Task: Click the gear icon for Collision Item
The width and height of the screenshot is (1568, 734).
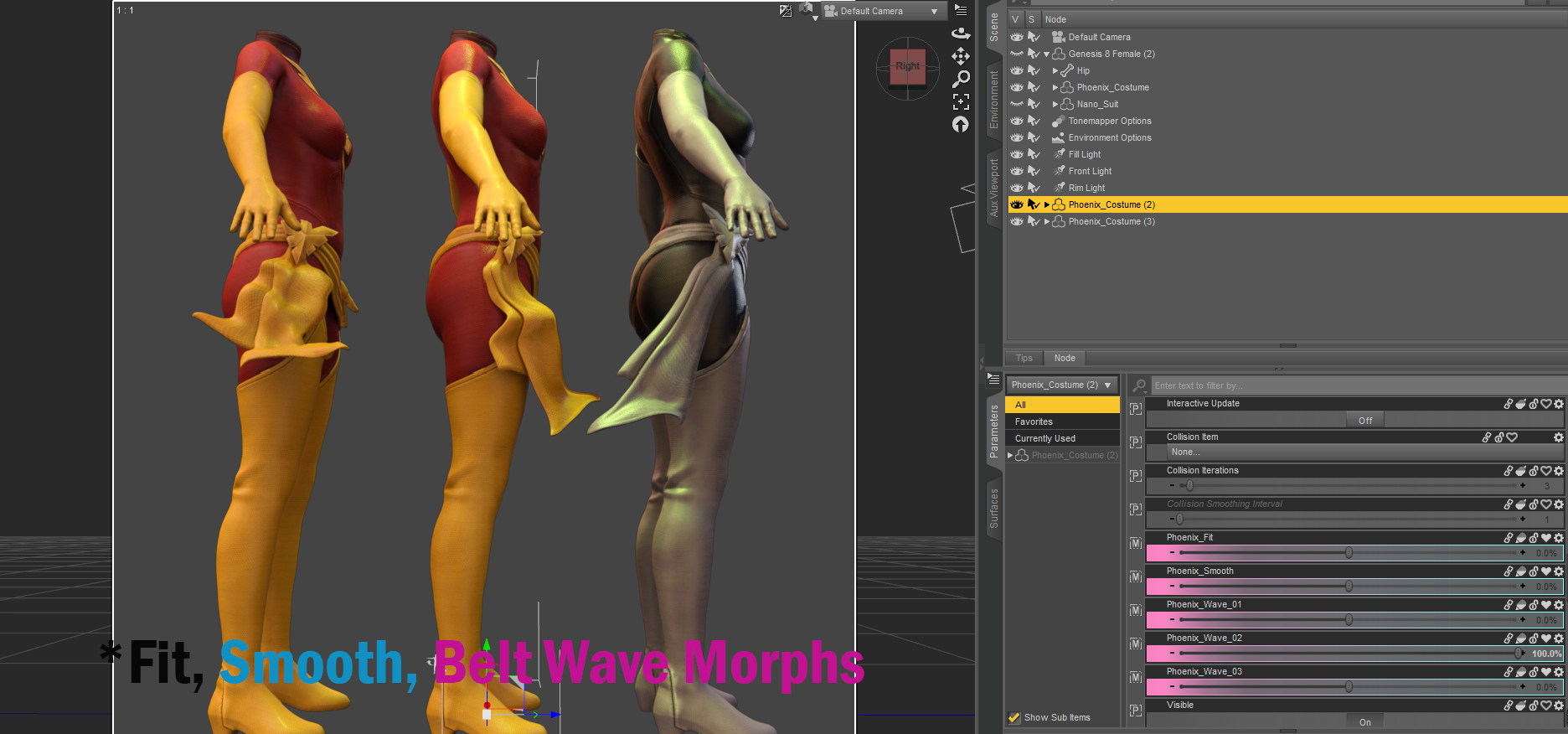Action: (x=1559, y=437)
